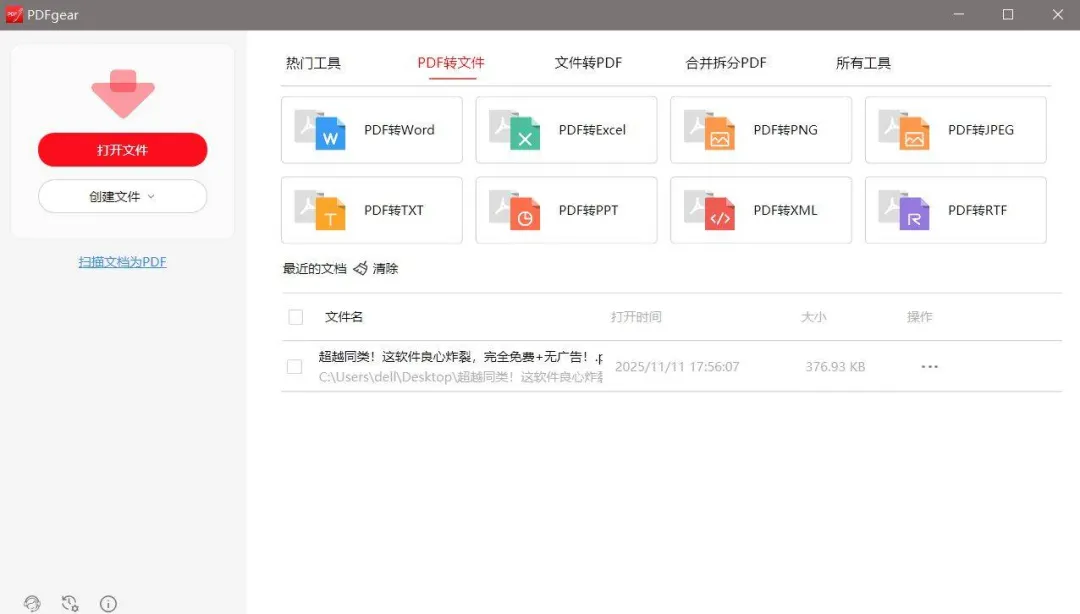Choose the PDF转PPT tool
Image resolution: width=1080 pixels, height=614 pixels.
click(566, 210)
